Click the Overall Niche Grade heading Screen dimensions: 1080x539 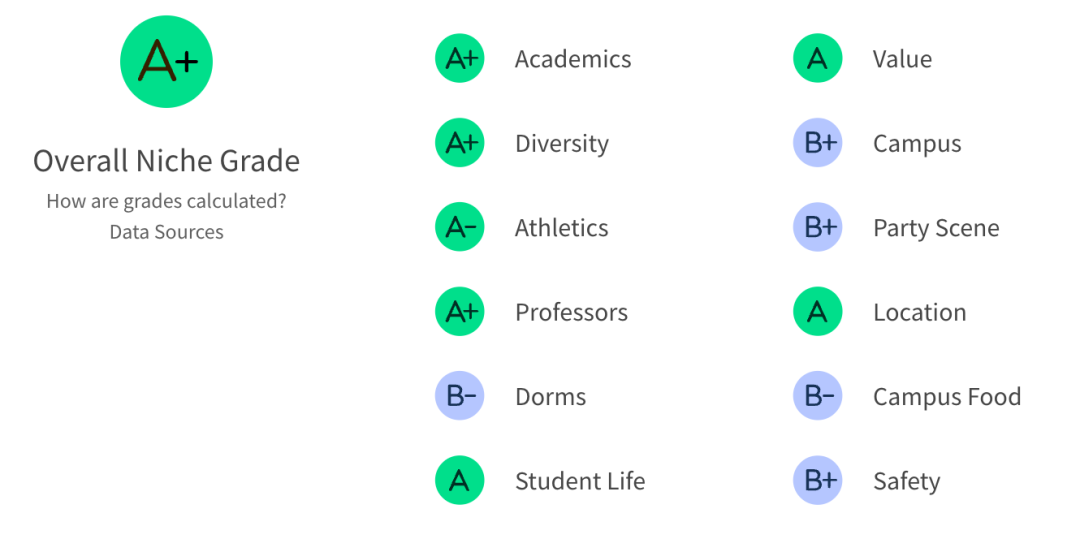pyautogui.click(x=166, y=161)
